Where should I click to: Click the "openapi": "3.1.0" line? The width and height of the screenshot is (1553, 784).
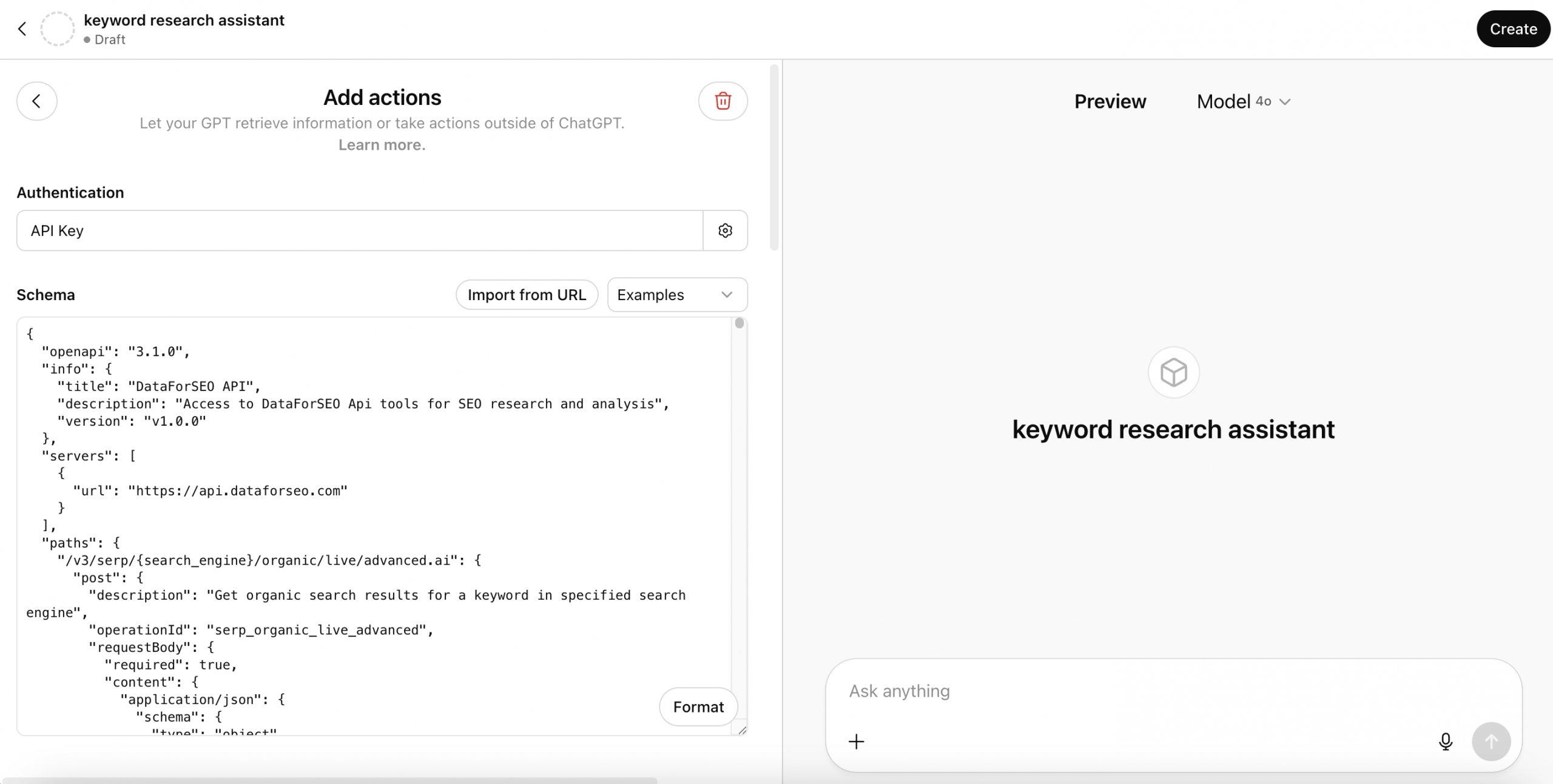tap(115, 352)
